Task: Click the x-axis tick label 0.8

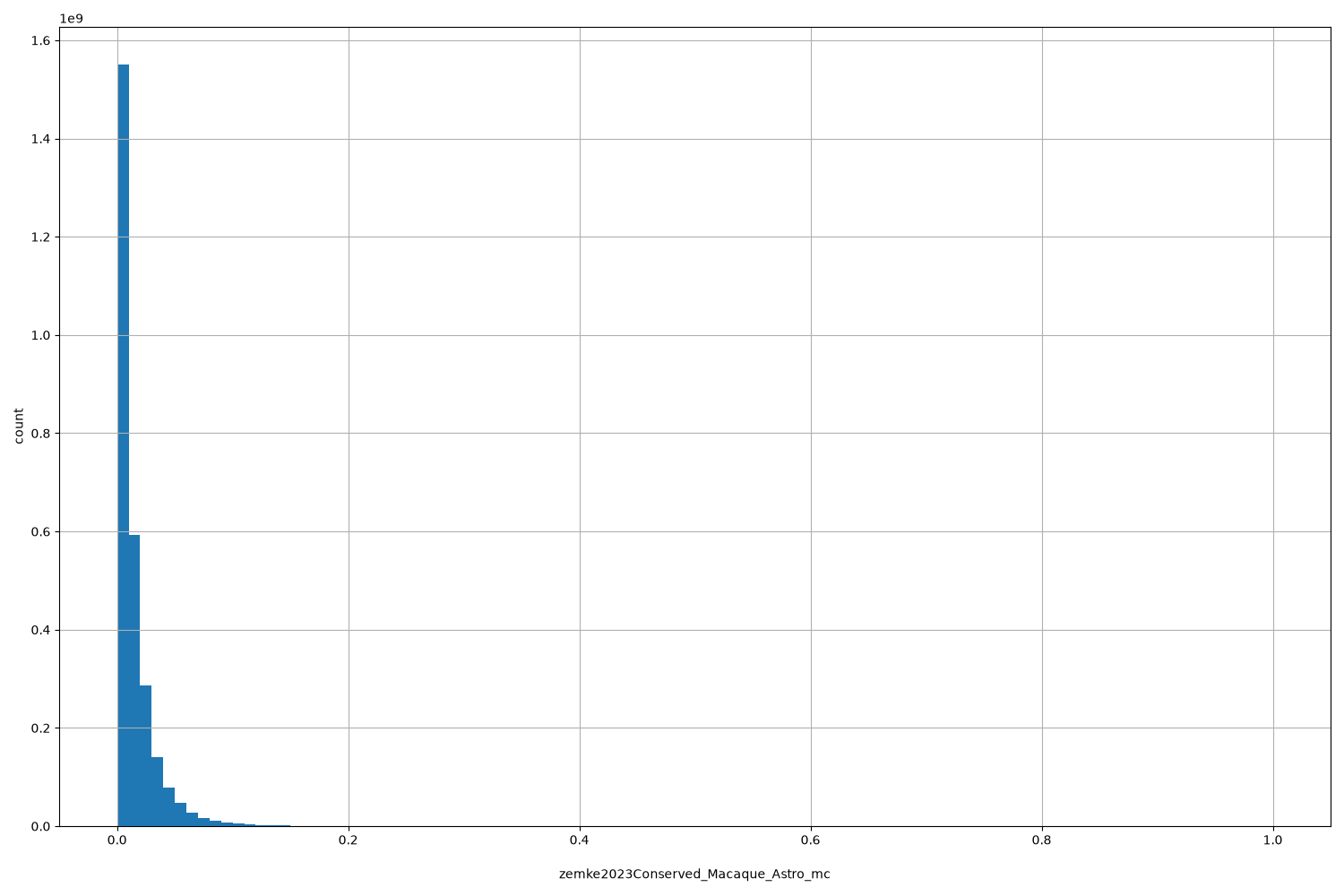Action: click(1042, 840)
